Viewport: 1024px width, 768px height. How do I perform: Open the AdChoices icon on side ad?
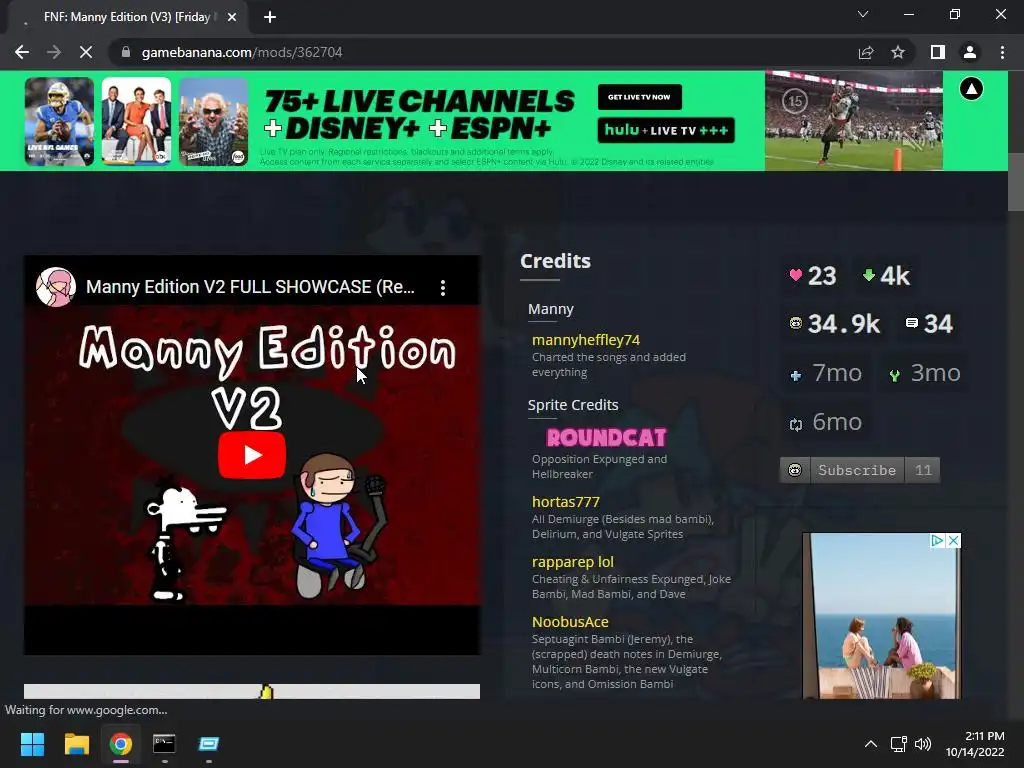938,540
